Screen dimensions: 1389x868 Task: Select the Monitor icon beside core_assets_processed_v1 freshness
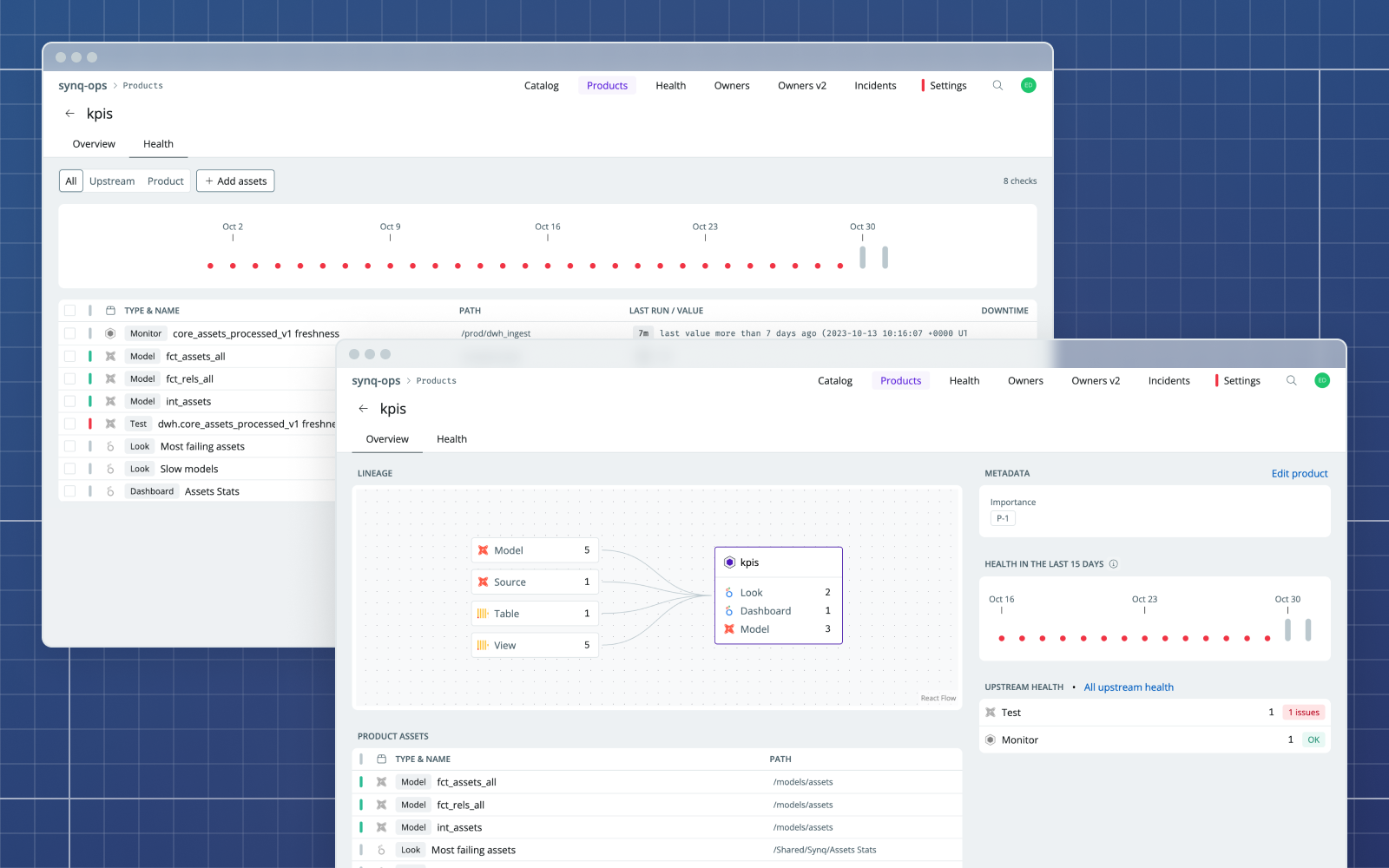pyautogui.click(x=111, y=333)
